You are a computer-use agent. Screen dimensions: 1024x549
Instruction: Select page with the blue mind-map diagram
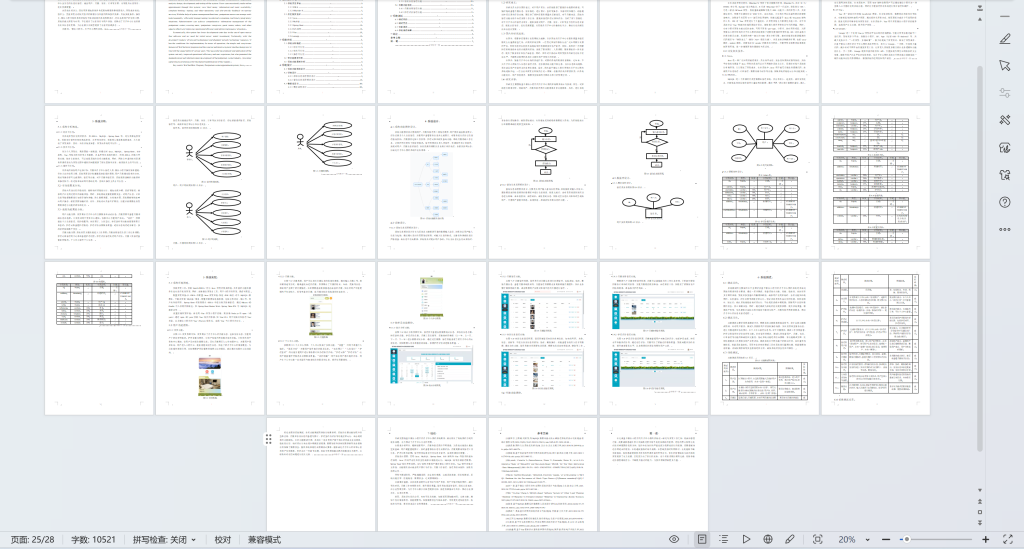tap(432, 183)
